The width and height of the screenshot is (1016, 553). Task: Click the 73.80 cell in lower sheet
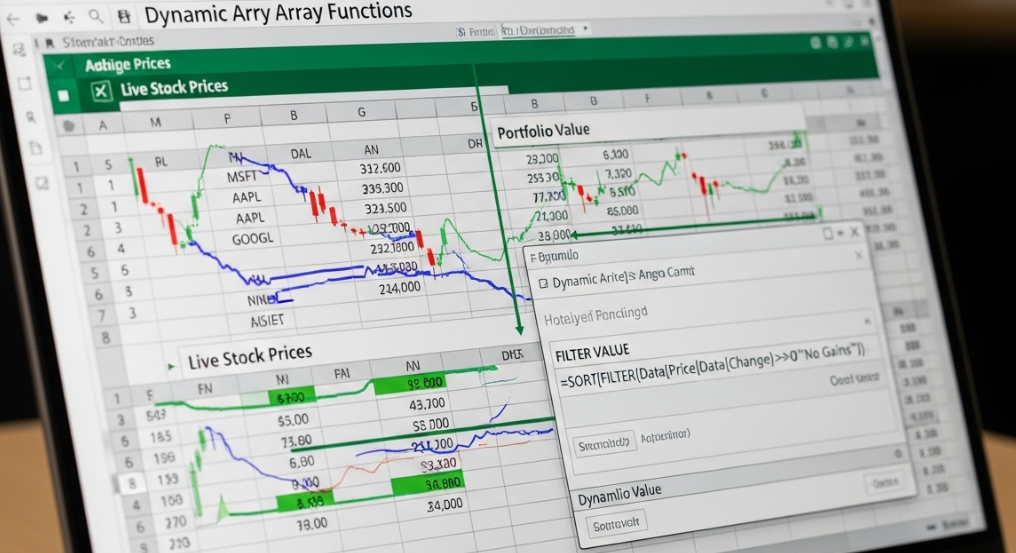click(296, 441)
